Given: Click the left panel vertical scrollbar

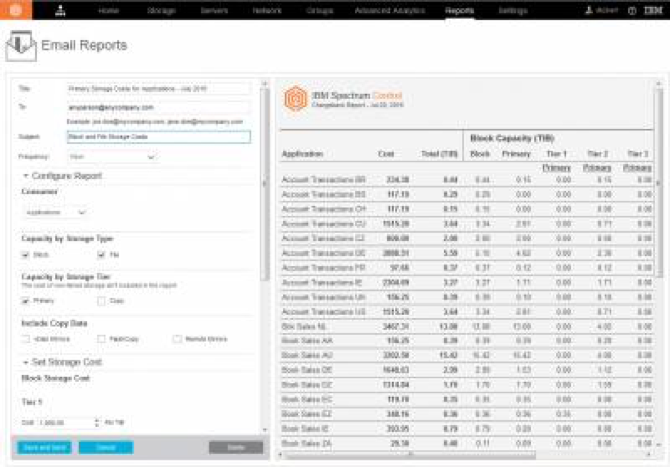Looking at the screenshot, I should pos(265,184).
